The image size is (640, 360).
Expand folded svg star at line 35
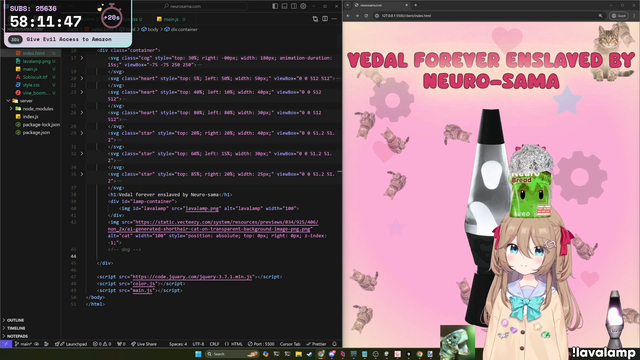pos(82,174)
